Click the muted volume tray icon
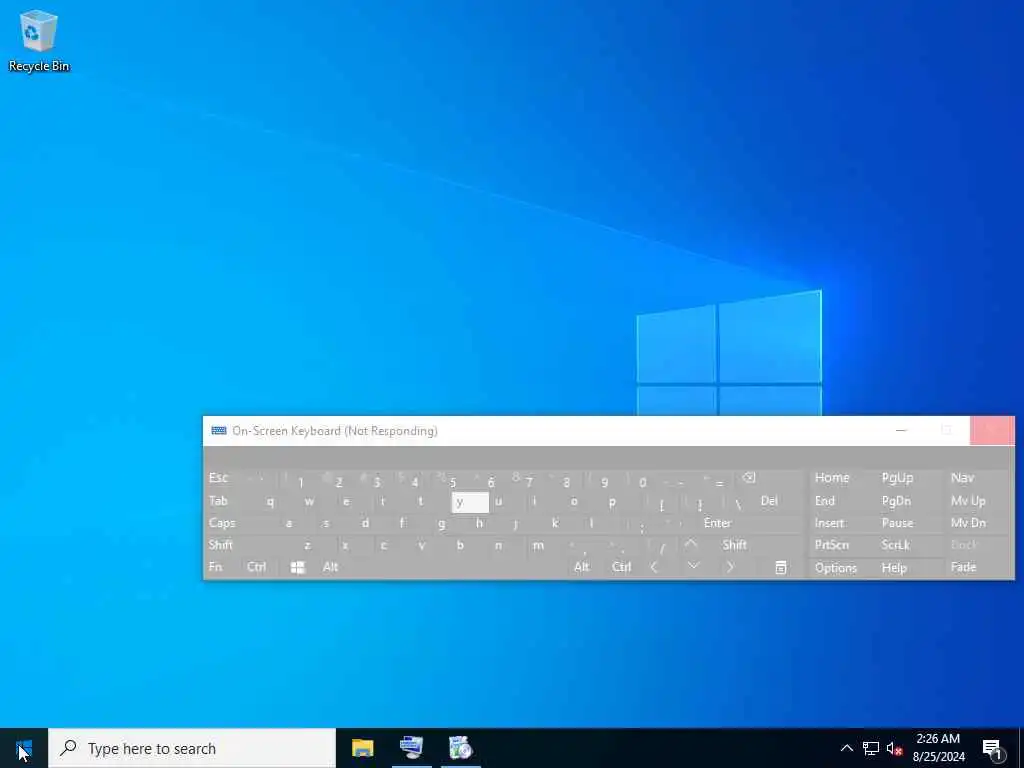The width and height of the screenshot is (1024, 768). [894, 748]
